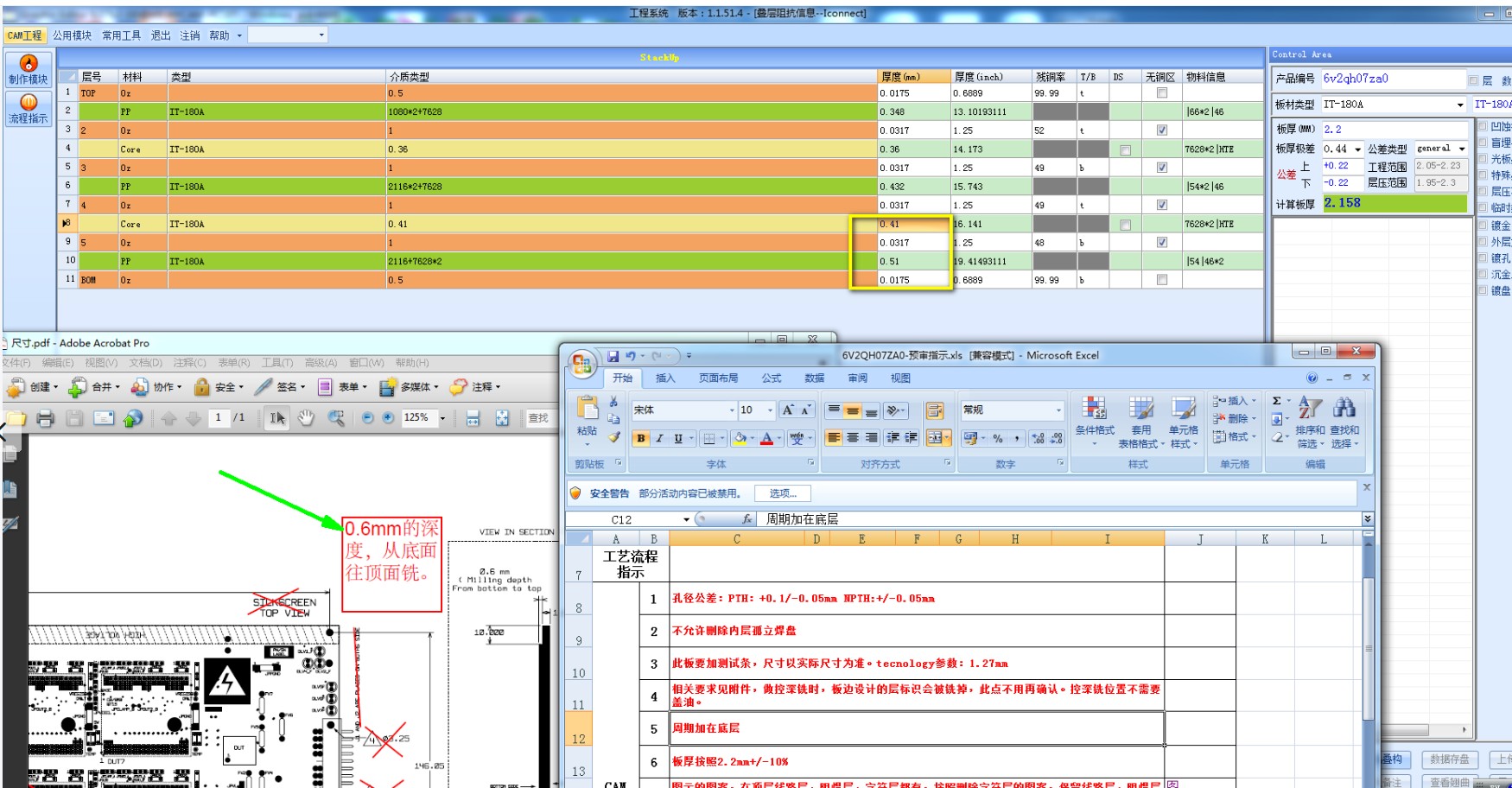Zoom out with Acrobat minus button
Screen dimensions: 1512x788
tap(368, 417)
